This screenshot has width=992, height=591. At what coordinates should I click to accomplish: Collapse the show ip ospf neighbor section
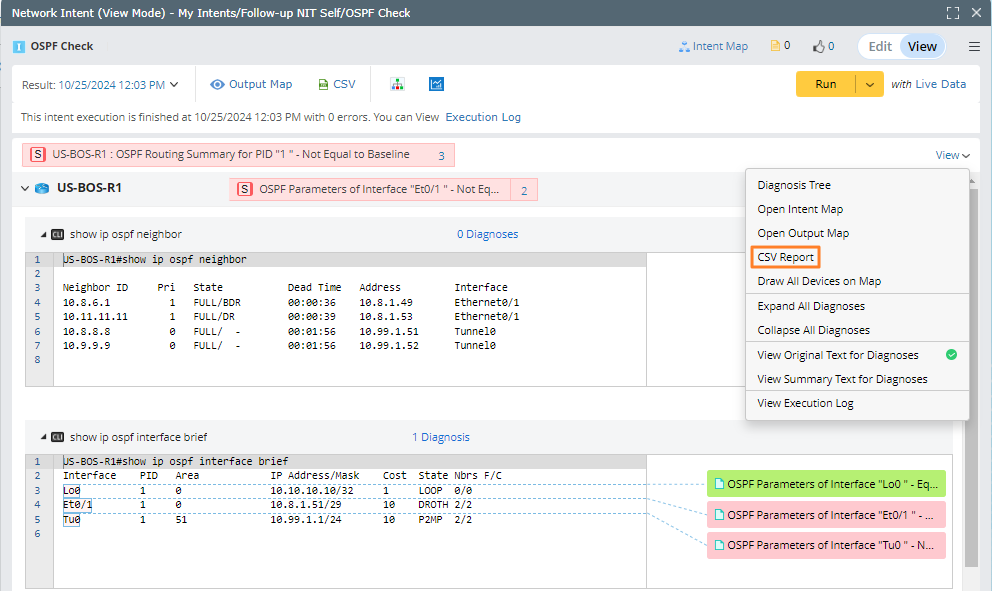(x=43, y=234)
